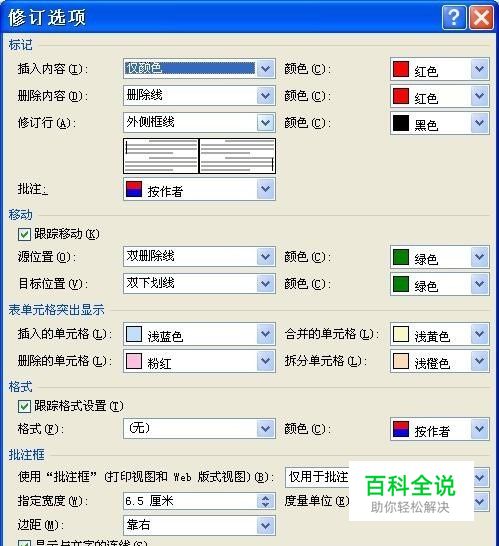Click the 指定宽度 field showing 6.5 厘米
The height and width of the screenshot is (546, 499).
coord(199,501)
